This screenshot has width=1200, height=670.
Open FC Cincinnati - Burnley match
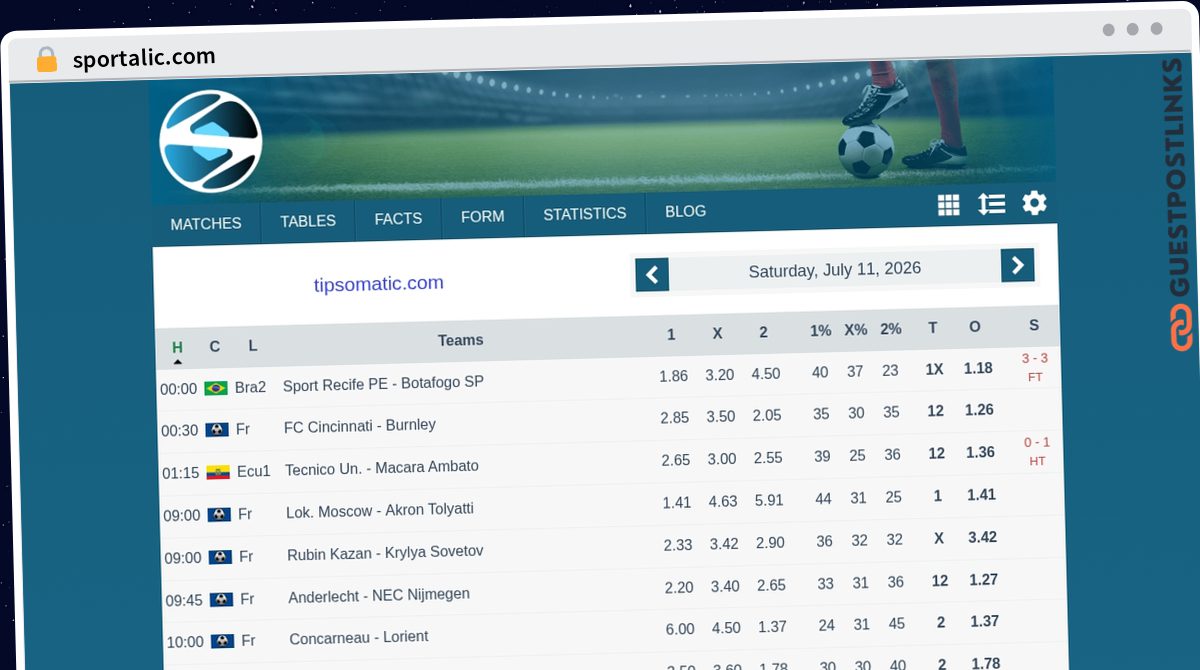coord(360,426)
